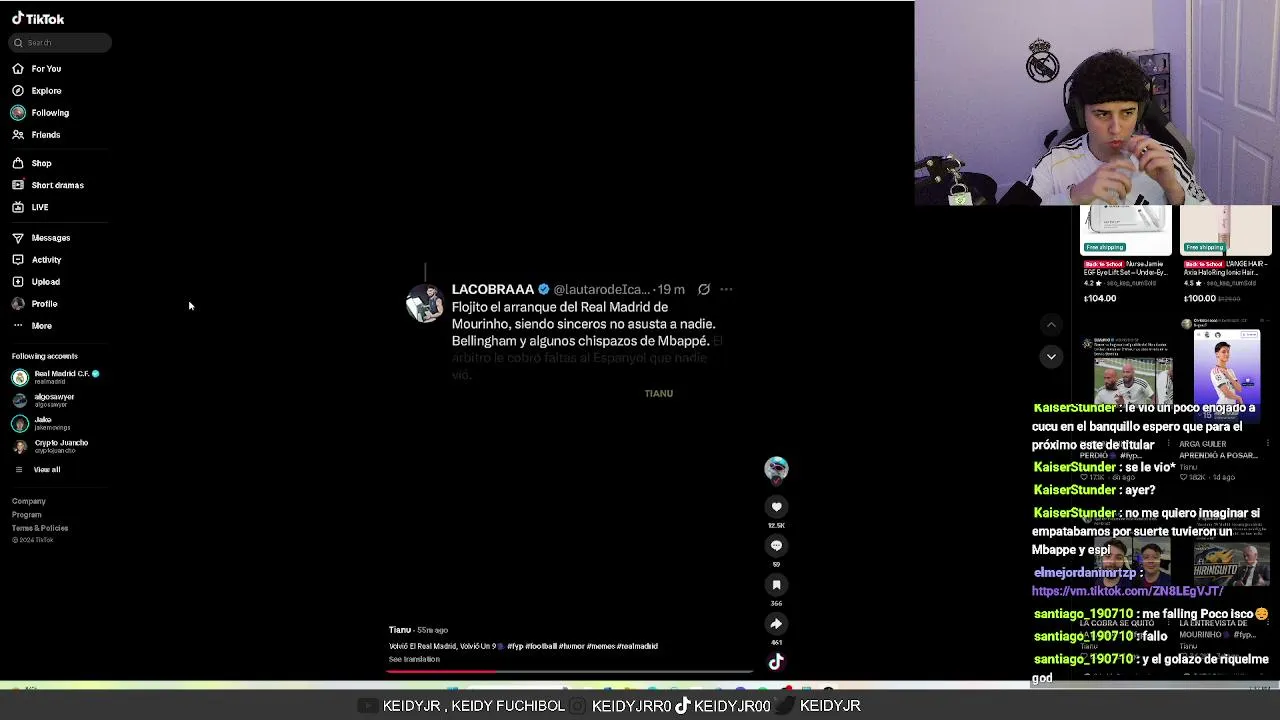
Task: Open the $104.00 Nurse Jamie product card
Action: [1126, 255]
